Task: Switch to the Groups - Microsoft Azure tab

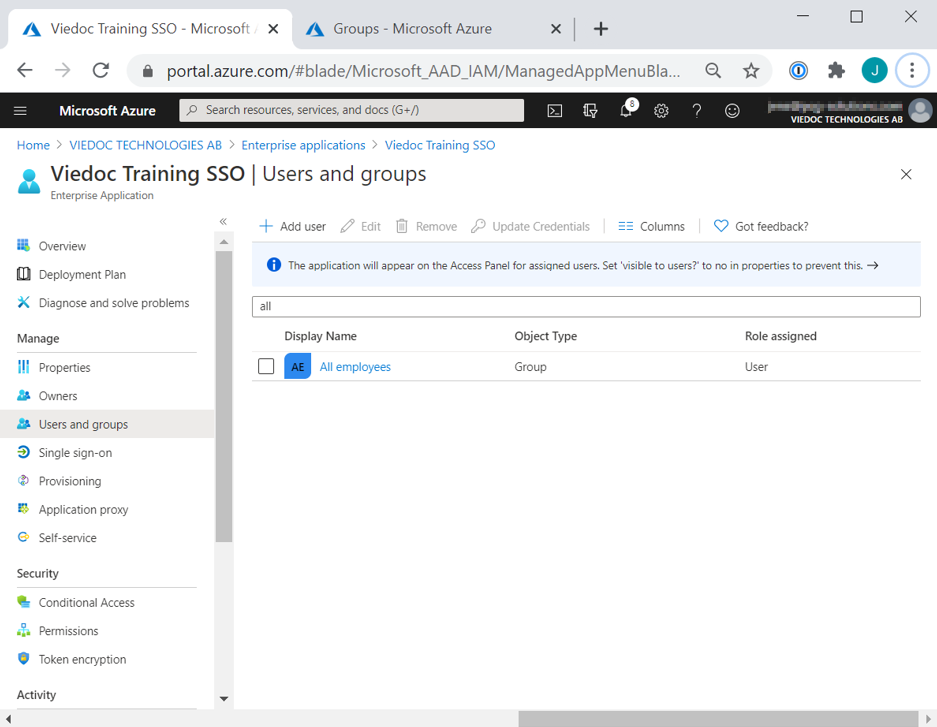Action: (412, 29)
